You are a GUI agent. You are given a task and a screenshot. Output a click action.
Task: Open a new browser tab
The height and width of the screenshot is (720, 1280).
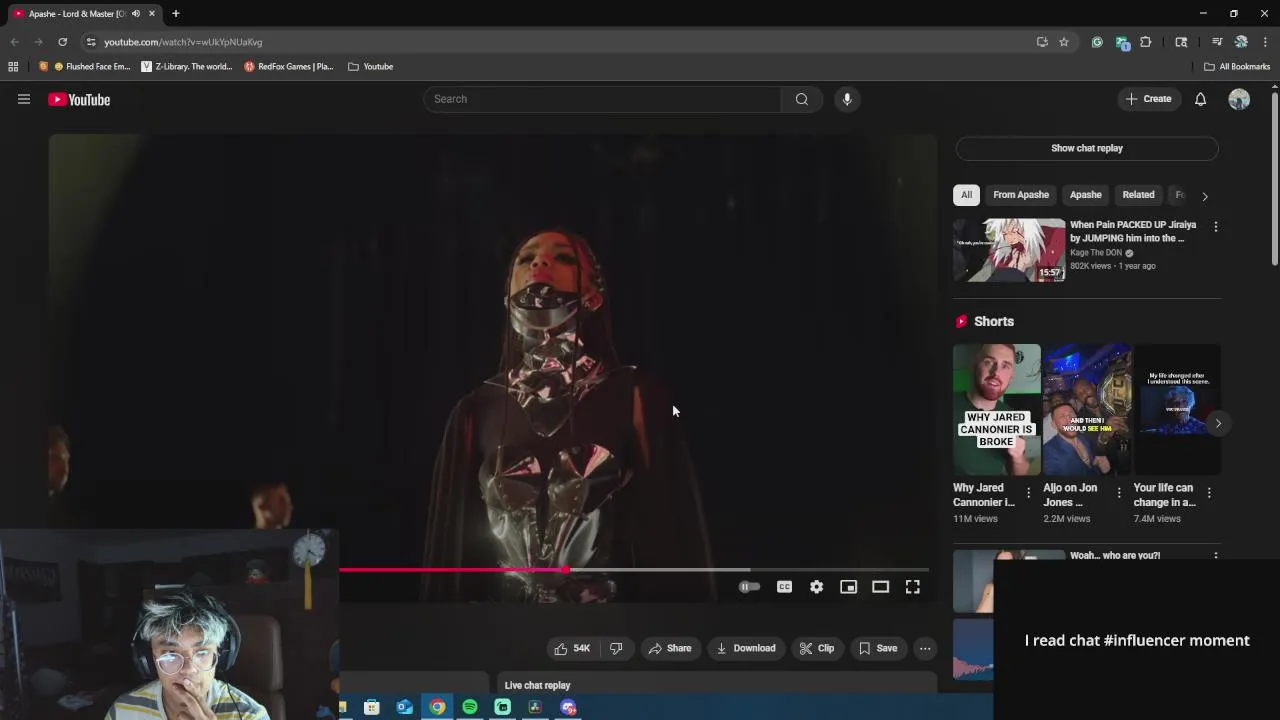point(175,13)
